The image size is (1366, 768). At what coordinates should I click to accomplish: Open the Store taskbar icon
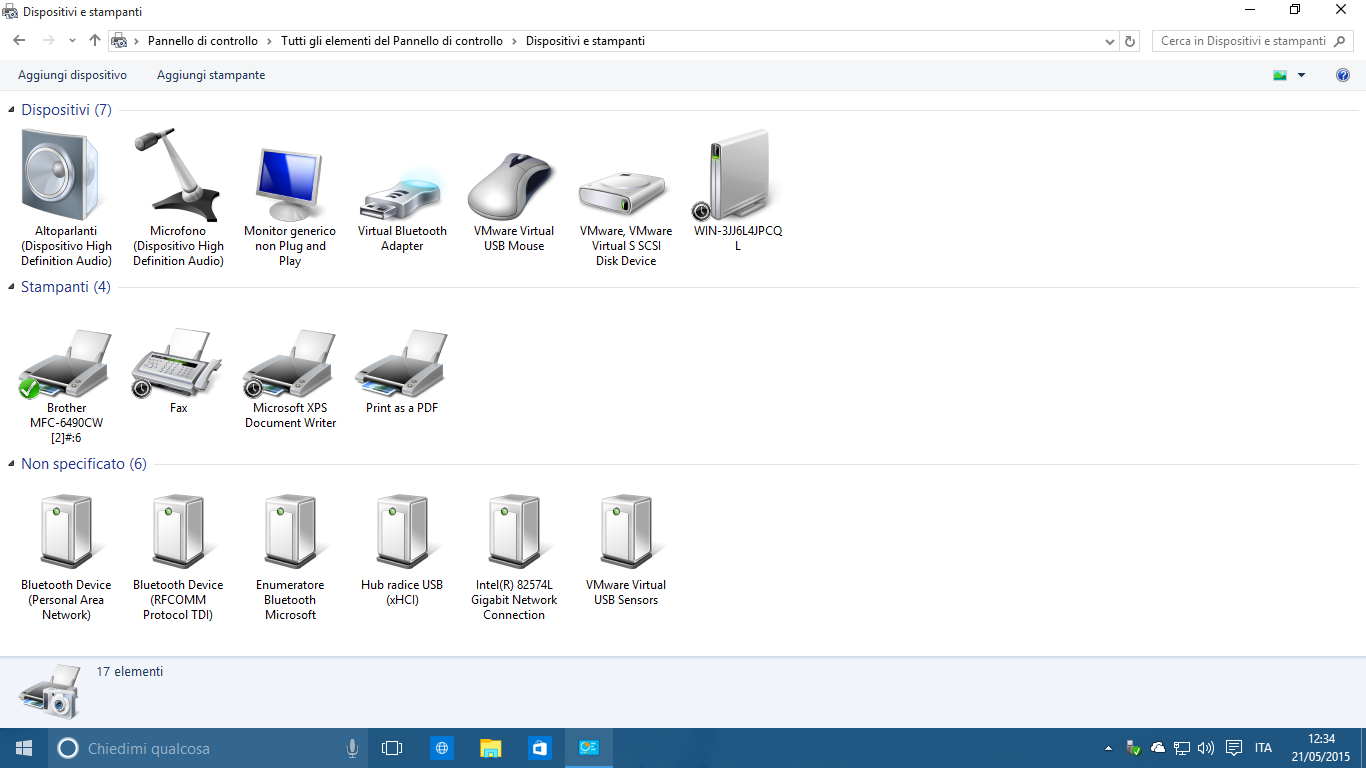539,748
